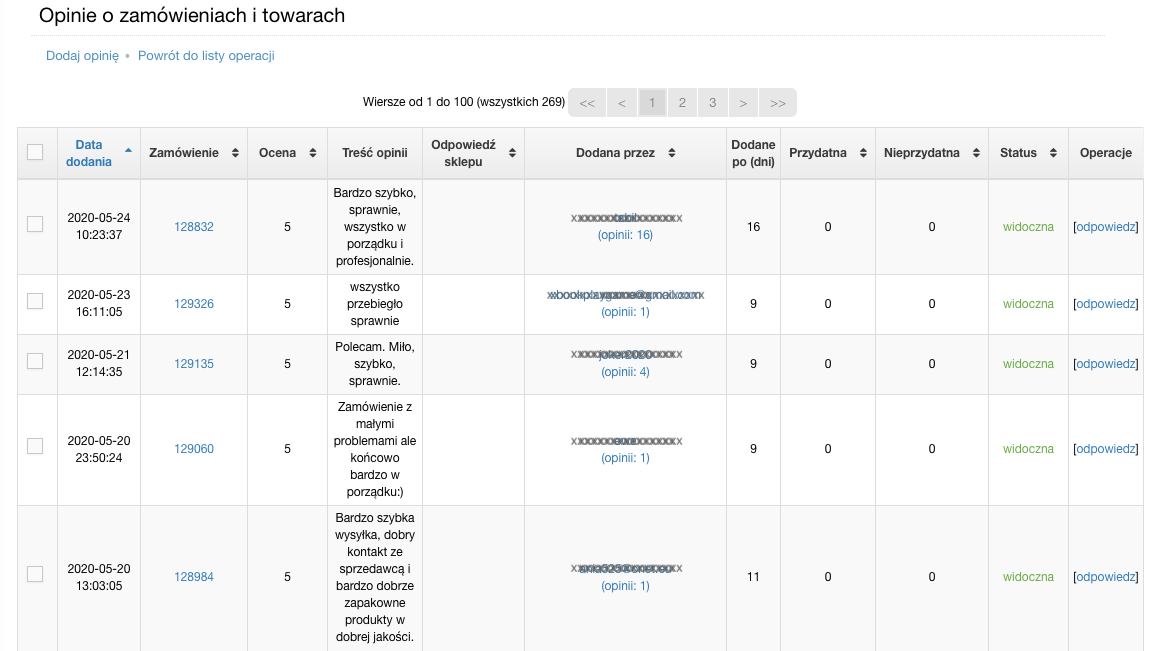Click the Dodaj opinię link

82,56
